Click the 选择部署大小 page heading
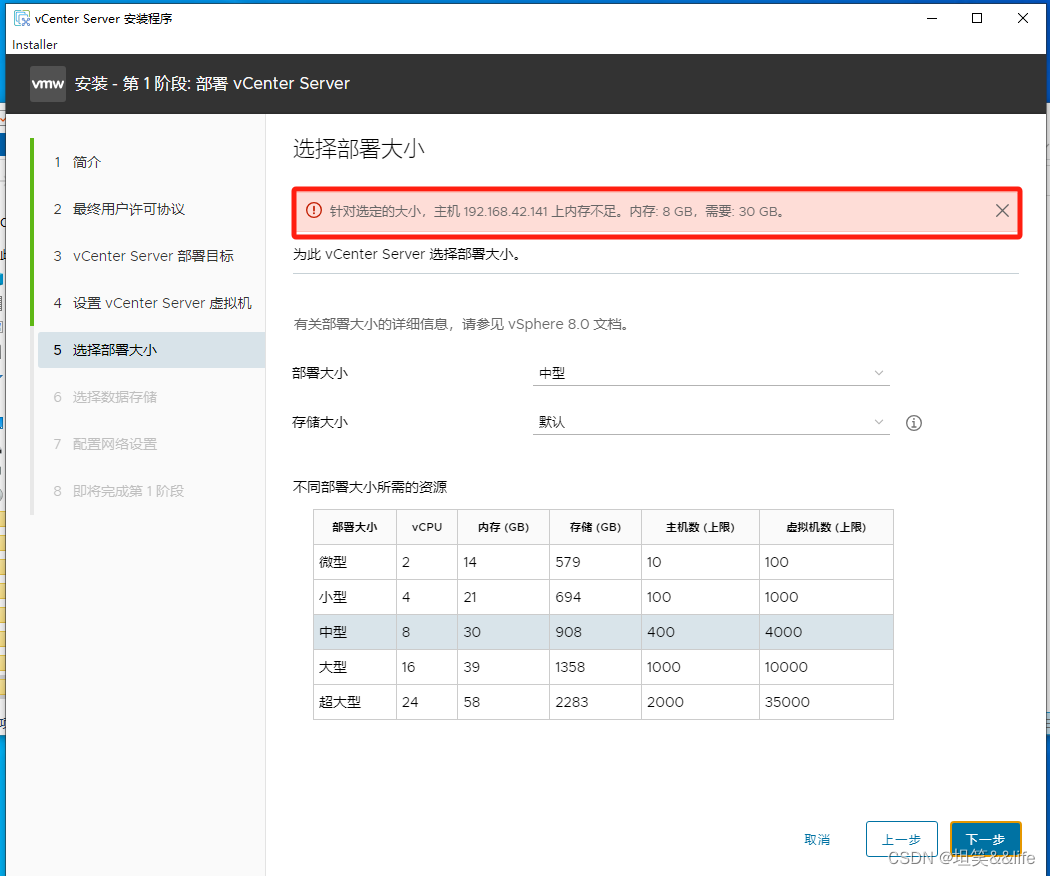 [359, 148]
